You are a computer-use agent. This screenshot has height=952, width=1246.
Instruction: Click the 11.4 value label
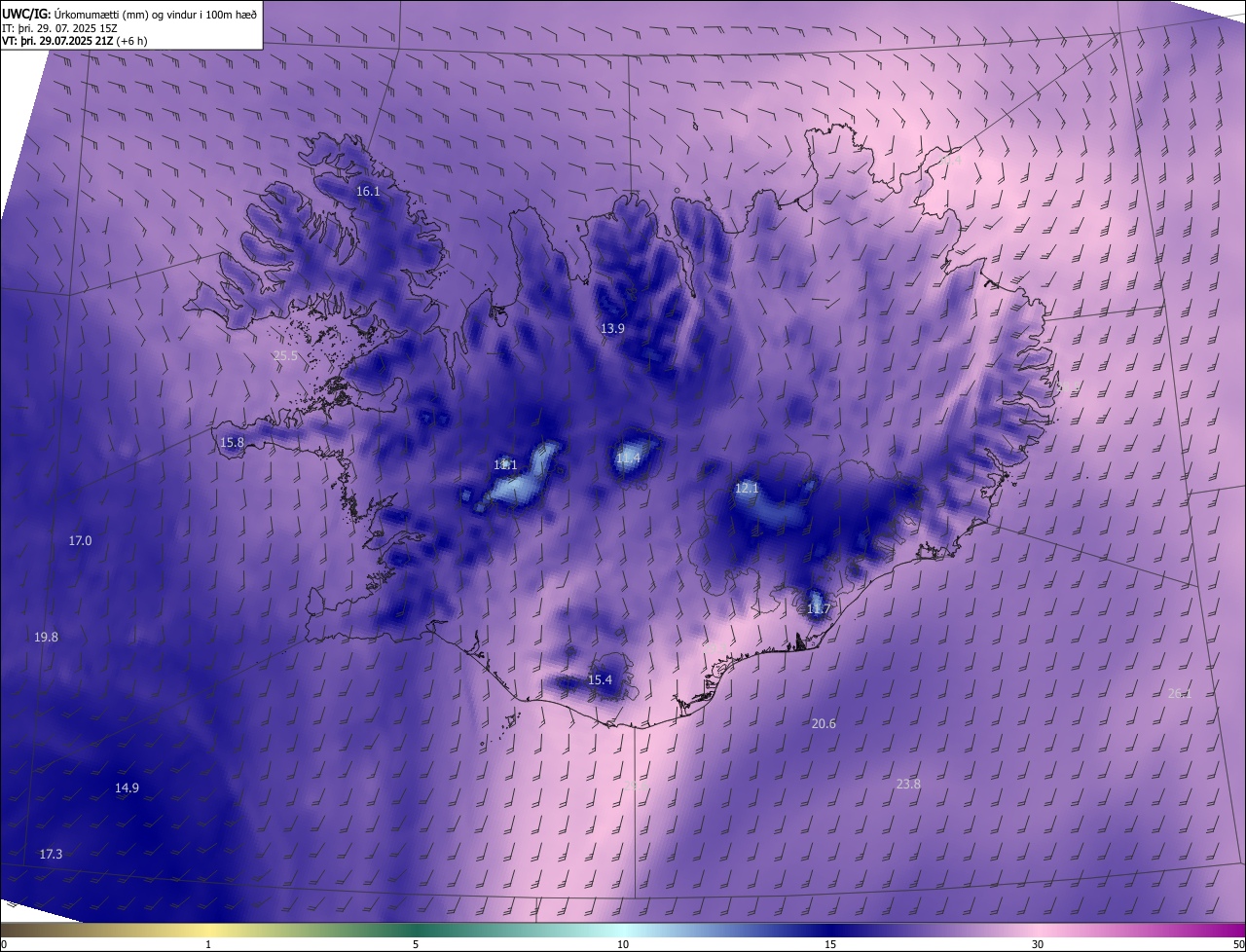tap(628, 458)
